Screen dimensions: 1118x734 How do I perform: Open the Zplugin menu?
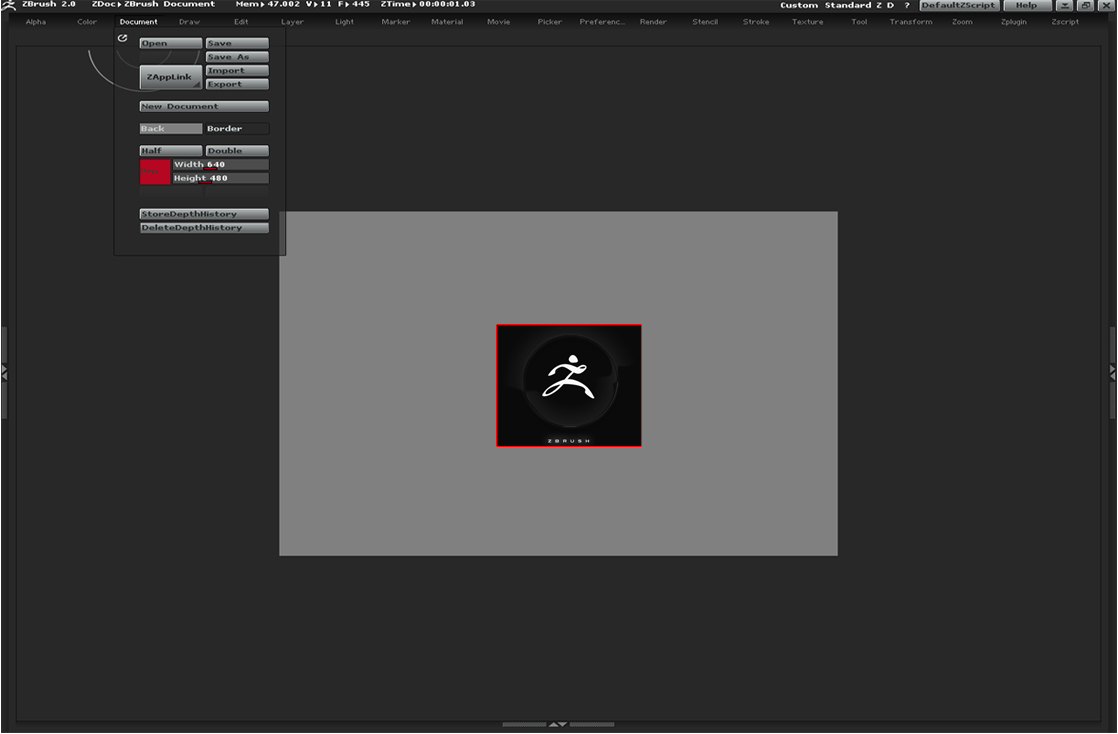[1013, 22]
